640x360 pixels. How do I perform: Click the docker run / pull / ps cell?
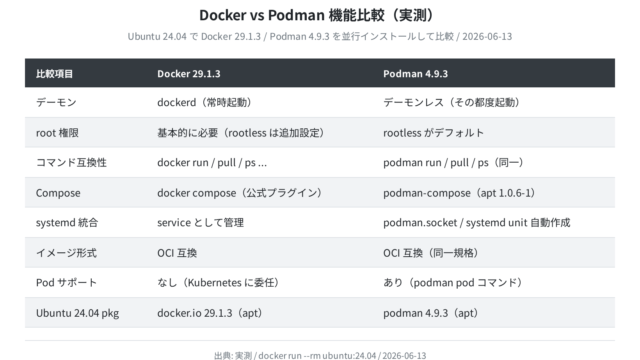[212, 162]
